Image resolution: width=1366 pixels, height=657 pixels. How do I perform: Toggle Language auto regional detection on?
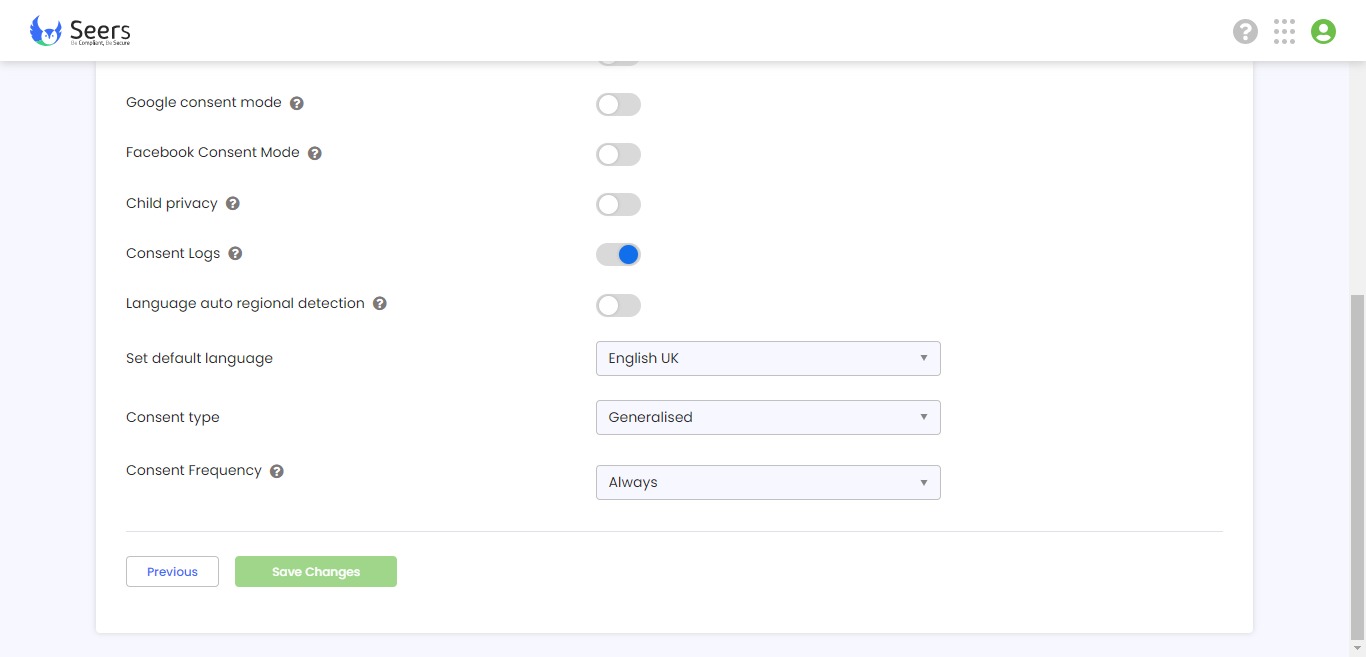(618, 305)
